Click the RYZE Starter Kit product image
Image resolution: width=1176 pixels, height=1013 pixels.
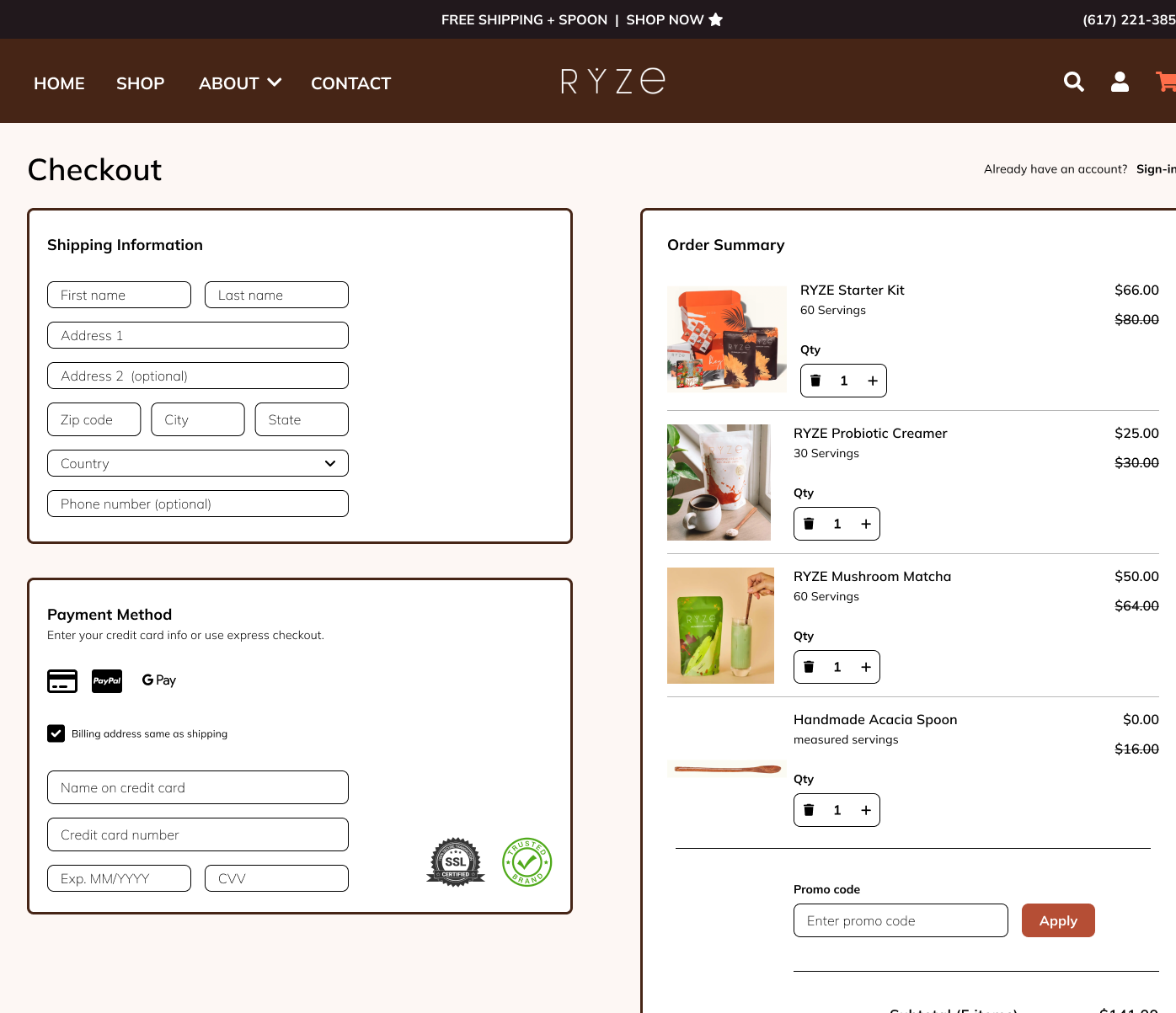[727, 339]
